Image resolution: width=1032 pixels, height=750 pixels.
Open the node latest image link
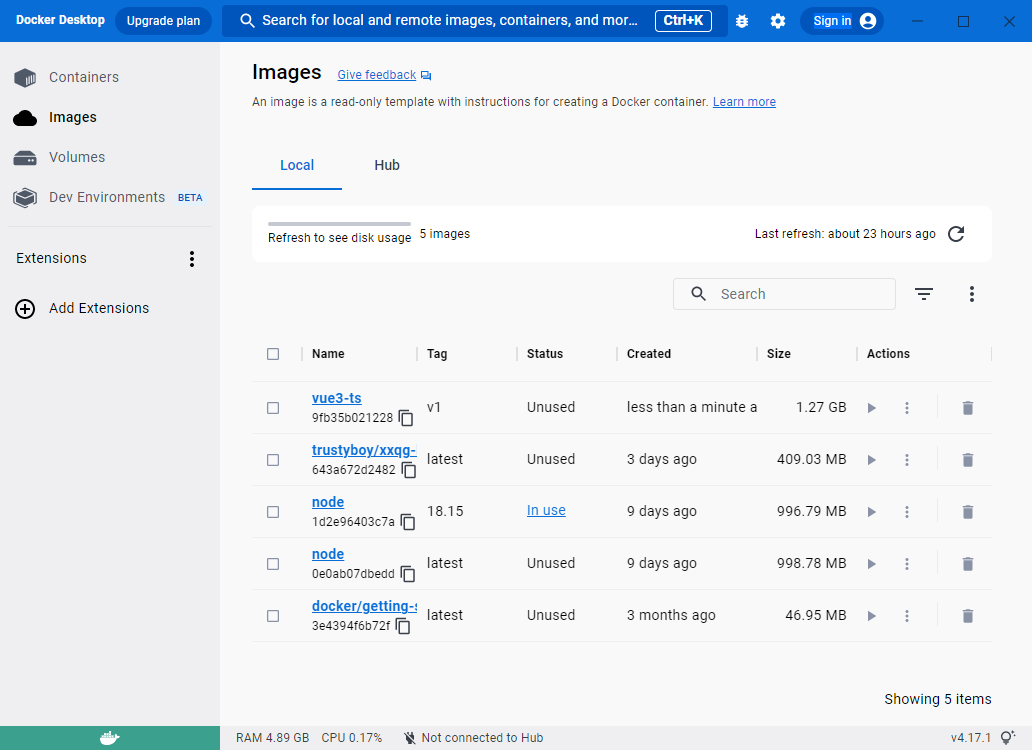[328, 554]
